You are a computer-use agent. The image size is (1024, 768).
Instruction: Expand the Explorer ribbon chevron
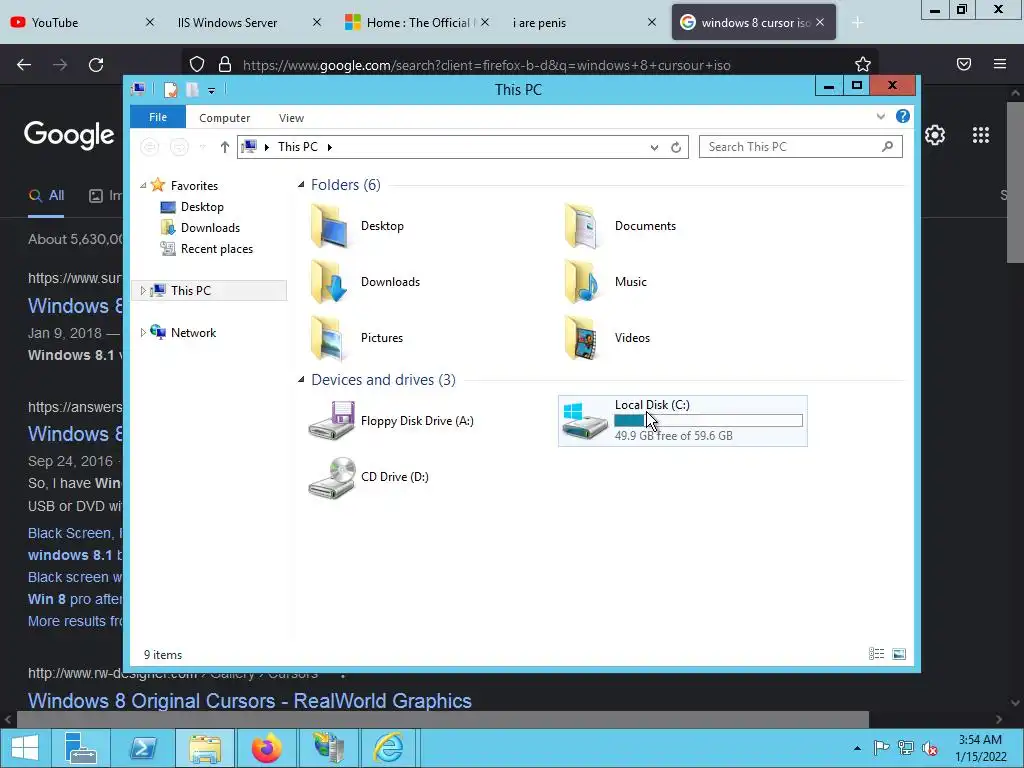[880, 116]
